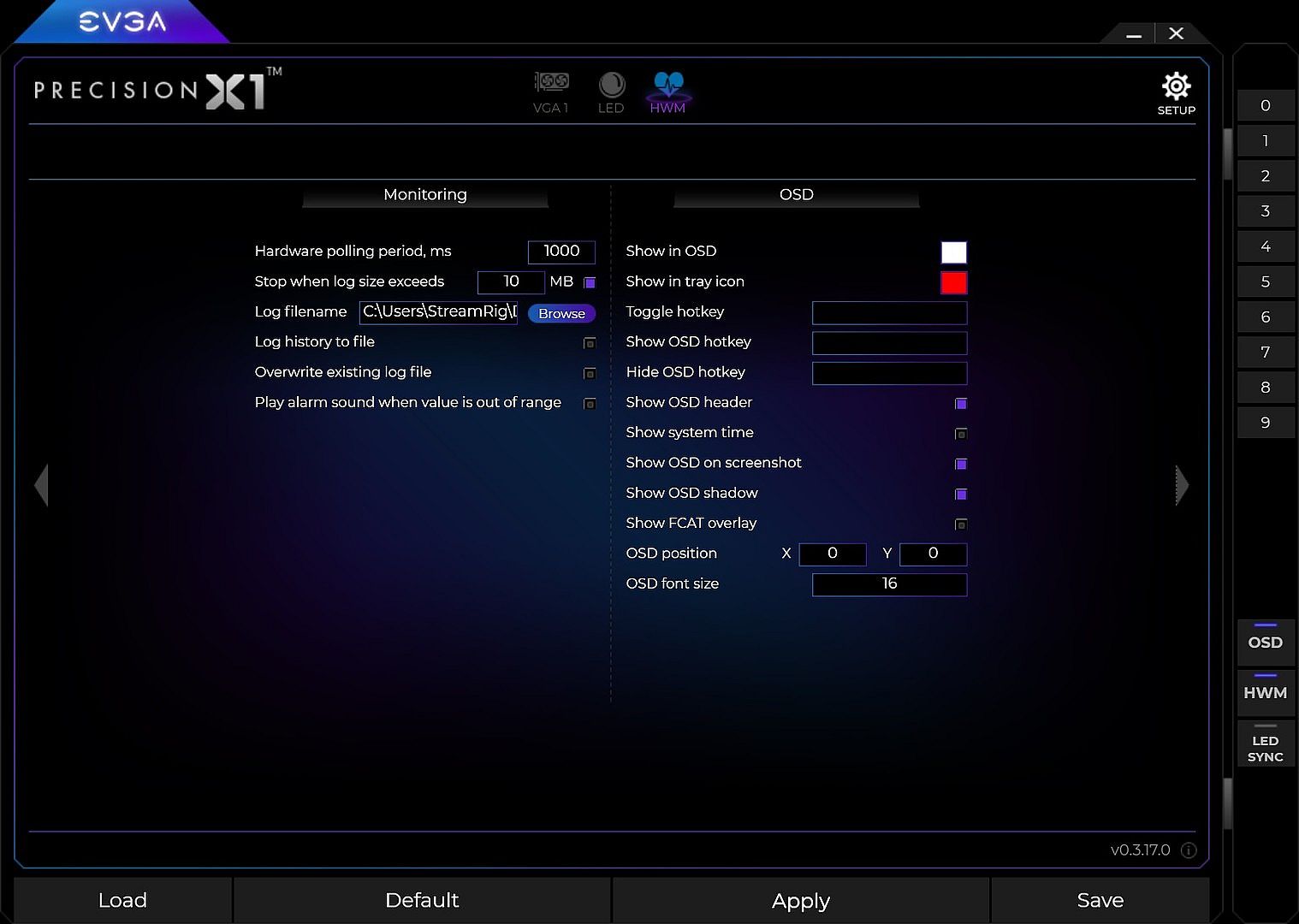Enable alarm sound when value out of range
Screen dimensions: 1299x924
pos(590,404)
